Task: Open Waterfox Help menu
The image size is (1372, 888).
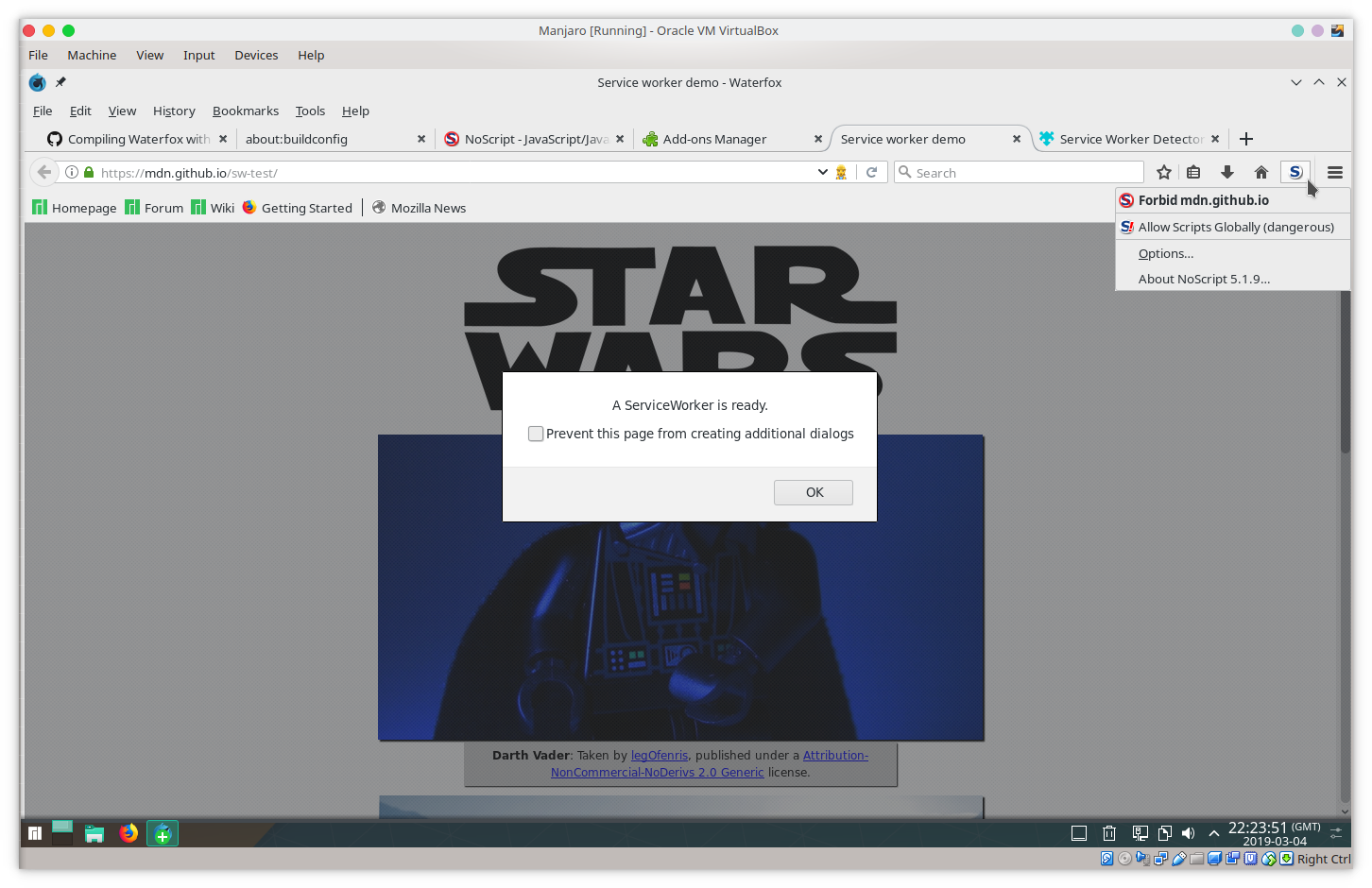Action: (x=355, y=111)
